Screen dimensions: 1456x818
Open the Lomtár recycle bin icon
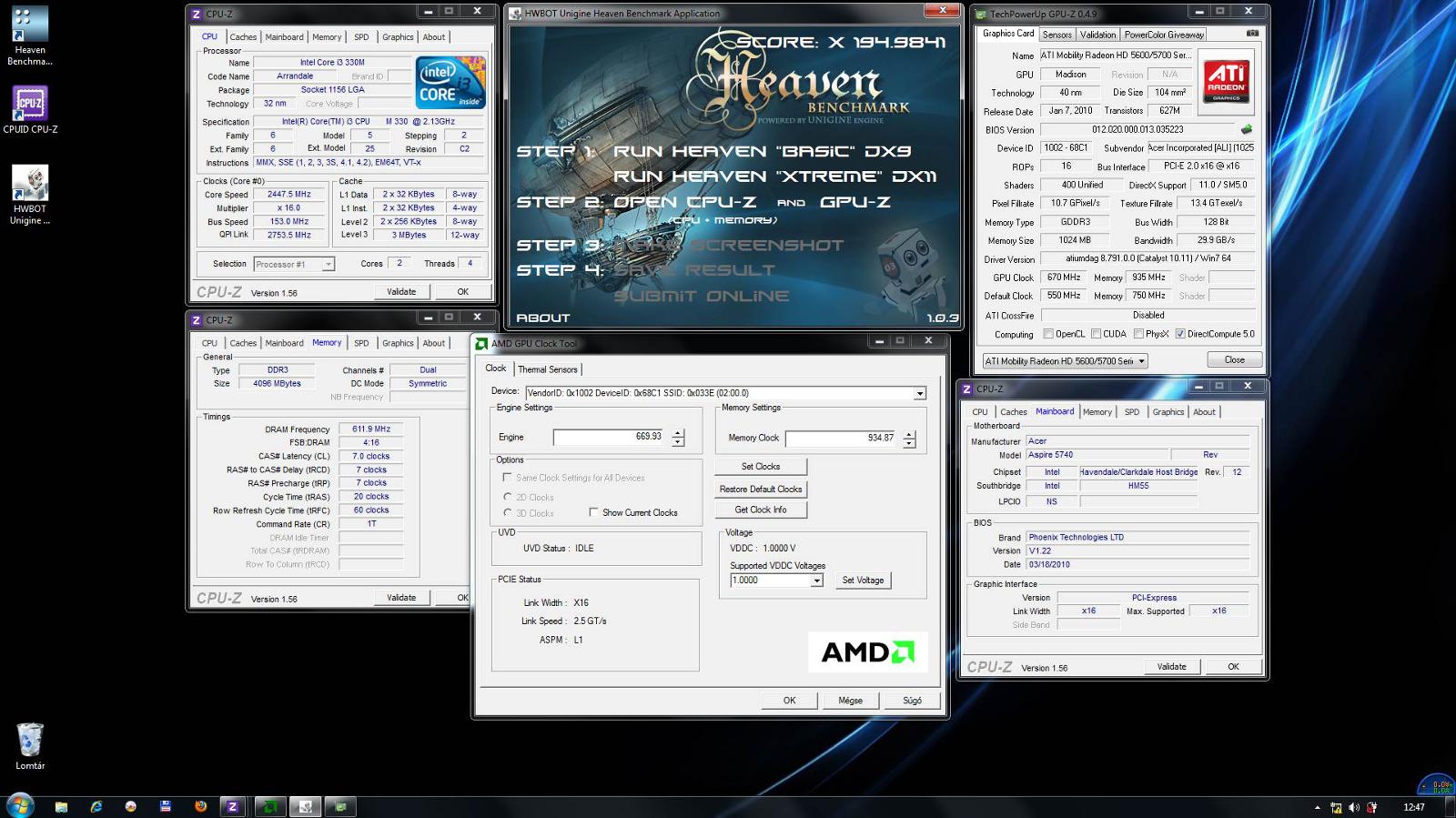coord(30,746)
